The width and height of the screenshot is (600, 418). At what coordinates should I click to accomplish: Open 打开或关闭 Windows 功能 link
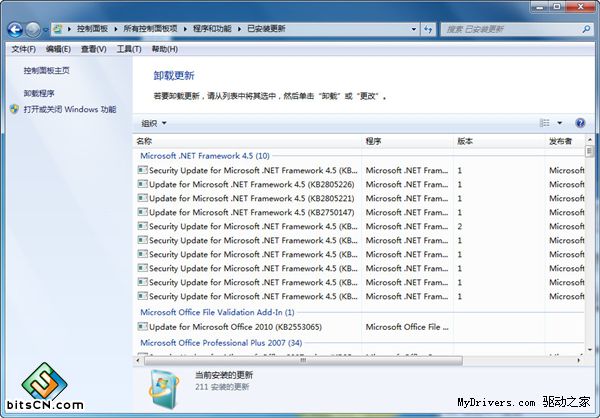[70, 109]
